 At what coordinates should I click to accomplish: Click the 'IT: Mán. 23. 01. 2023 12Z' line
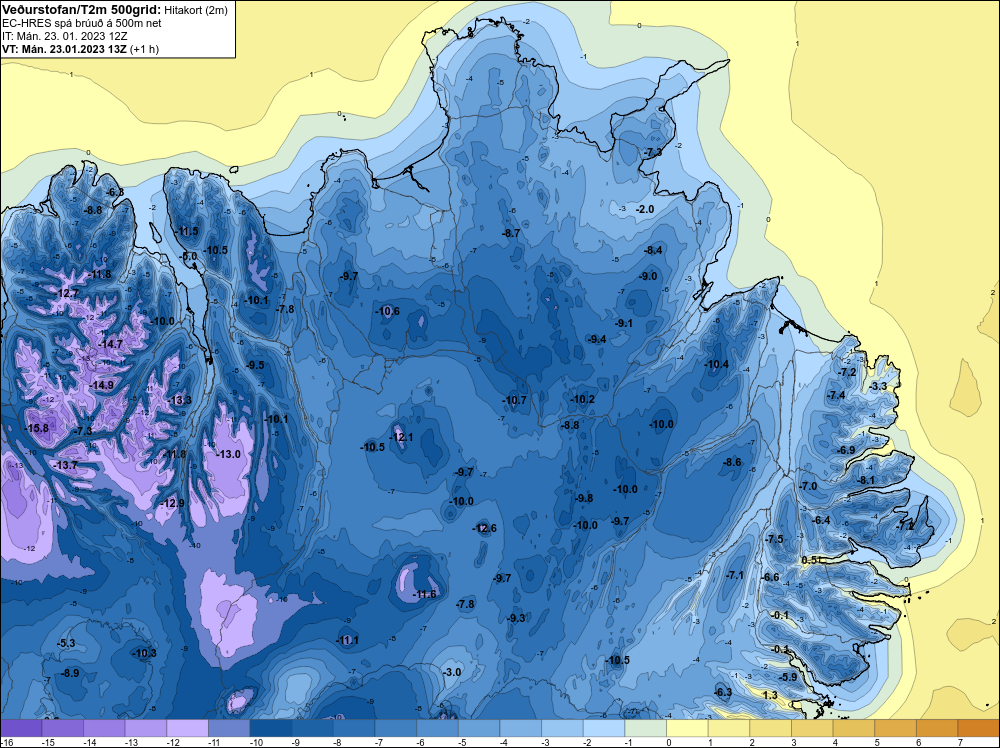pyautogui.click(x=64, y=36)
